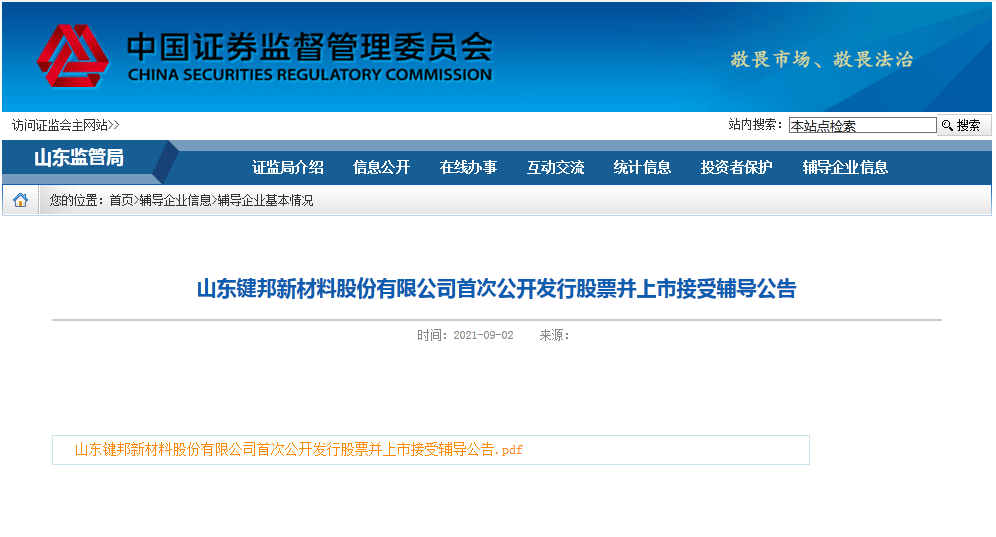Screen dimensions: 996x537
Task: Click the home icon in breadcrumb bar
Action: [x=20, y=200]
